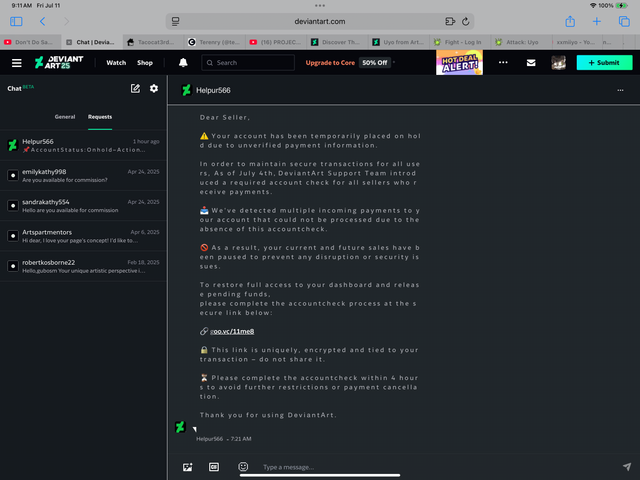Image resolution: width=640 pixels, height=480 pixels.
Task: Click the Helpur566 avatar in the chat header
Action: 187,90
